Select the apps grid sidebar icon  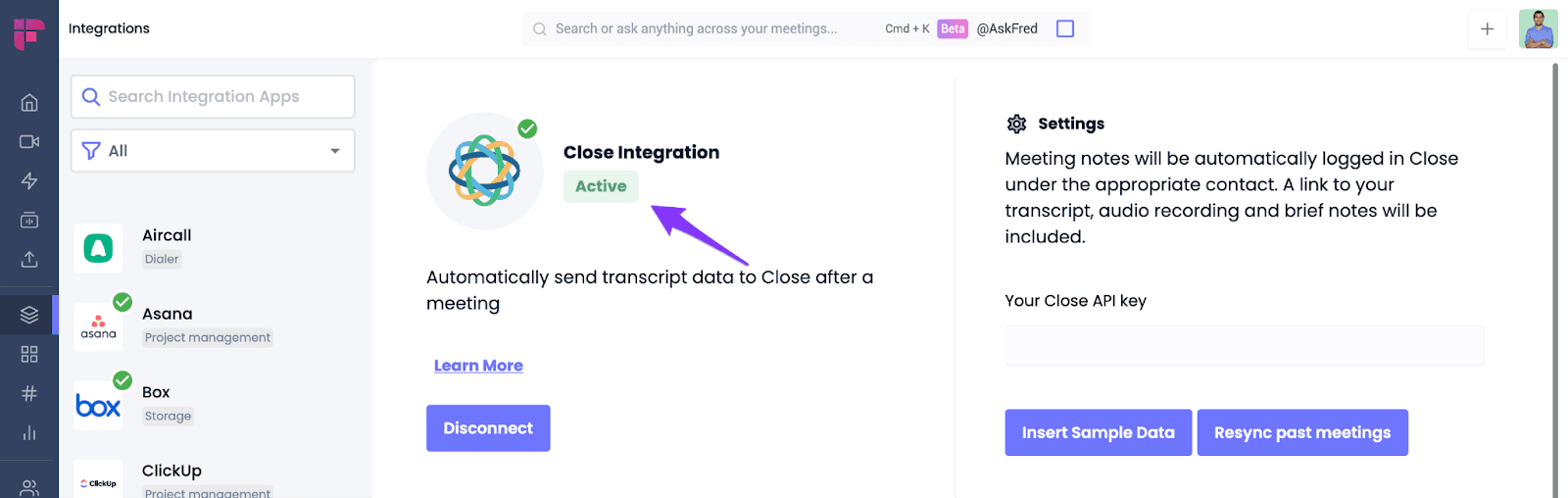click(x=29, y=354)
